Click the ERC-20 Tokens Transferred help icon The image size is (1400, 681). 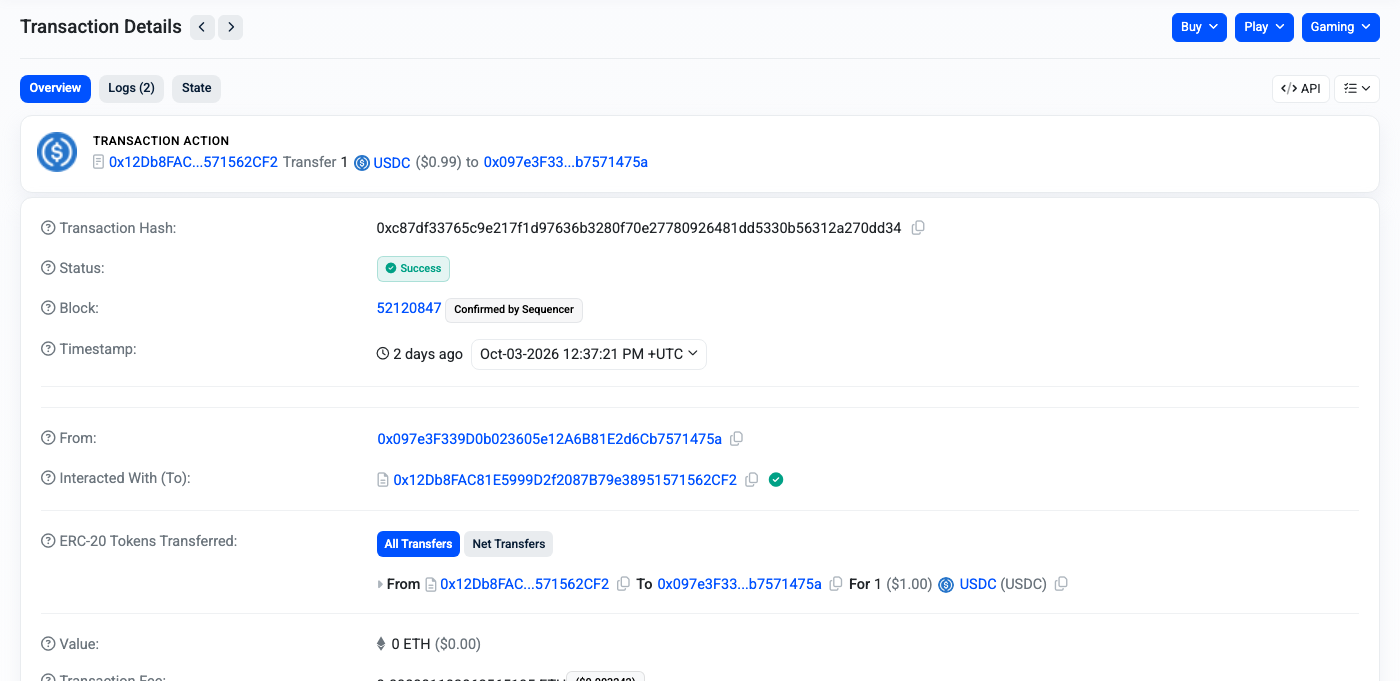(x=48, y=541)
